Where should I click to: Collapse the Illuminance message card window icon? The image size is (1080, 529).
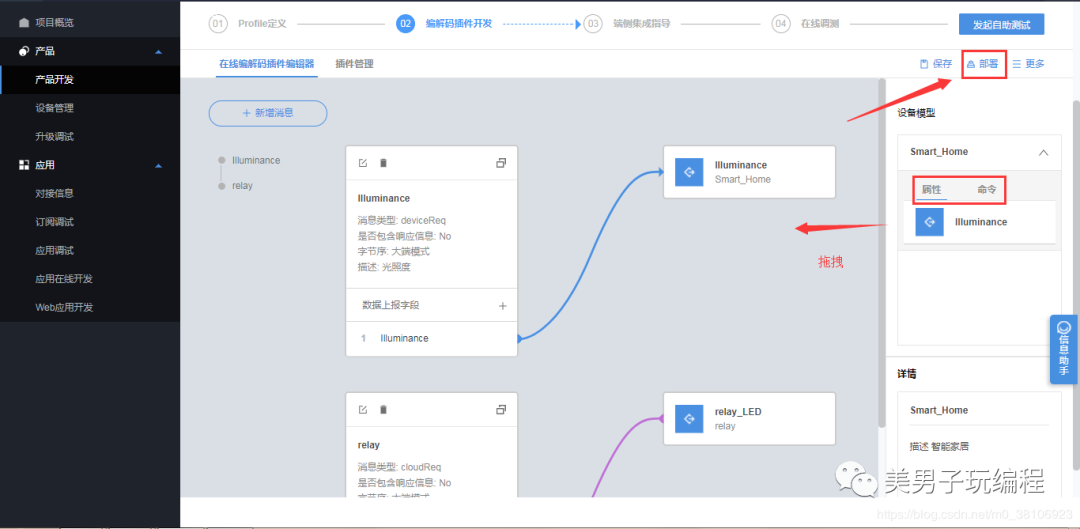(501, 163)
